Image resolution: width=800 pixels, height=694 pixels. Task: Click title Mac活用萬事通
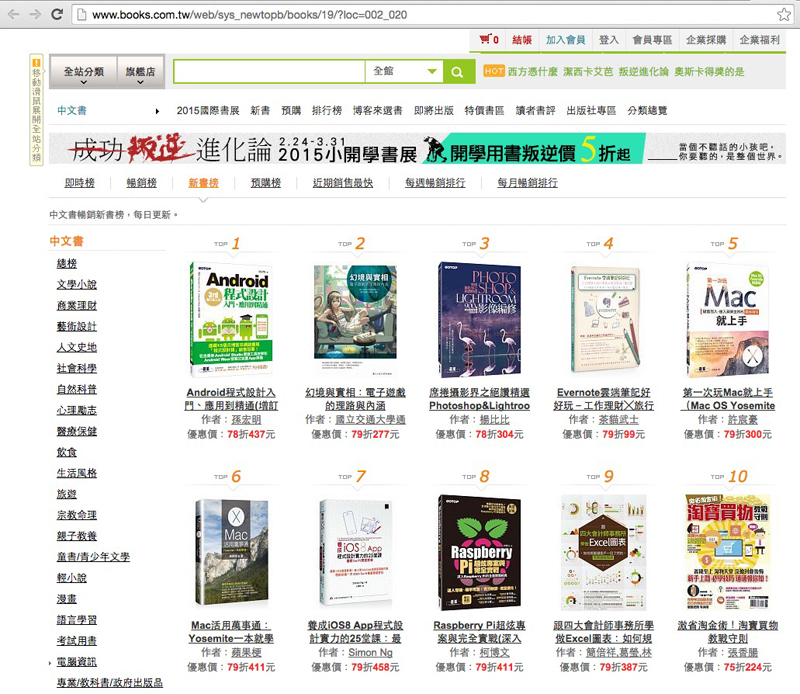coord(231,632)
